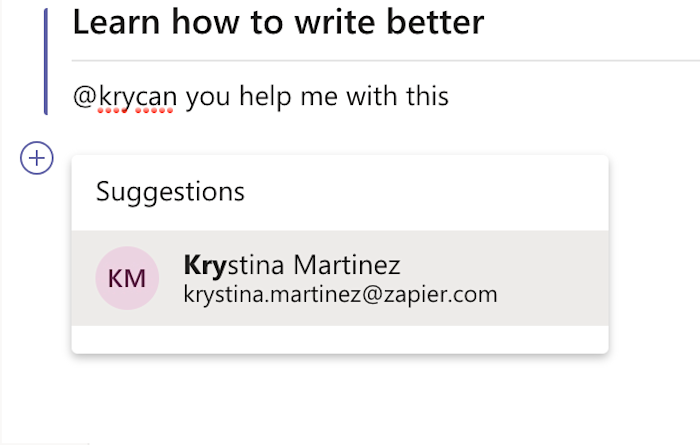Click the word "better" in the title
The width and height of the screenshot is (700, 445).
[435, 22]
